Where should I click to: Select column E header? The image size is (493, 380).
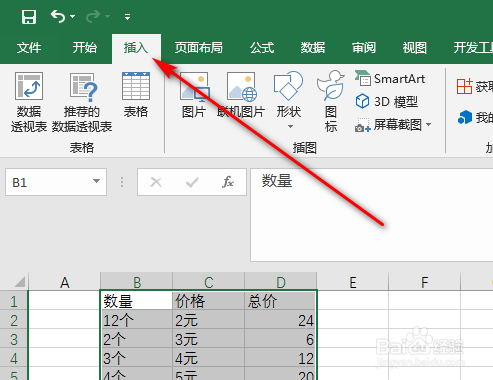coord(353,282)
